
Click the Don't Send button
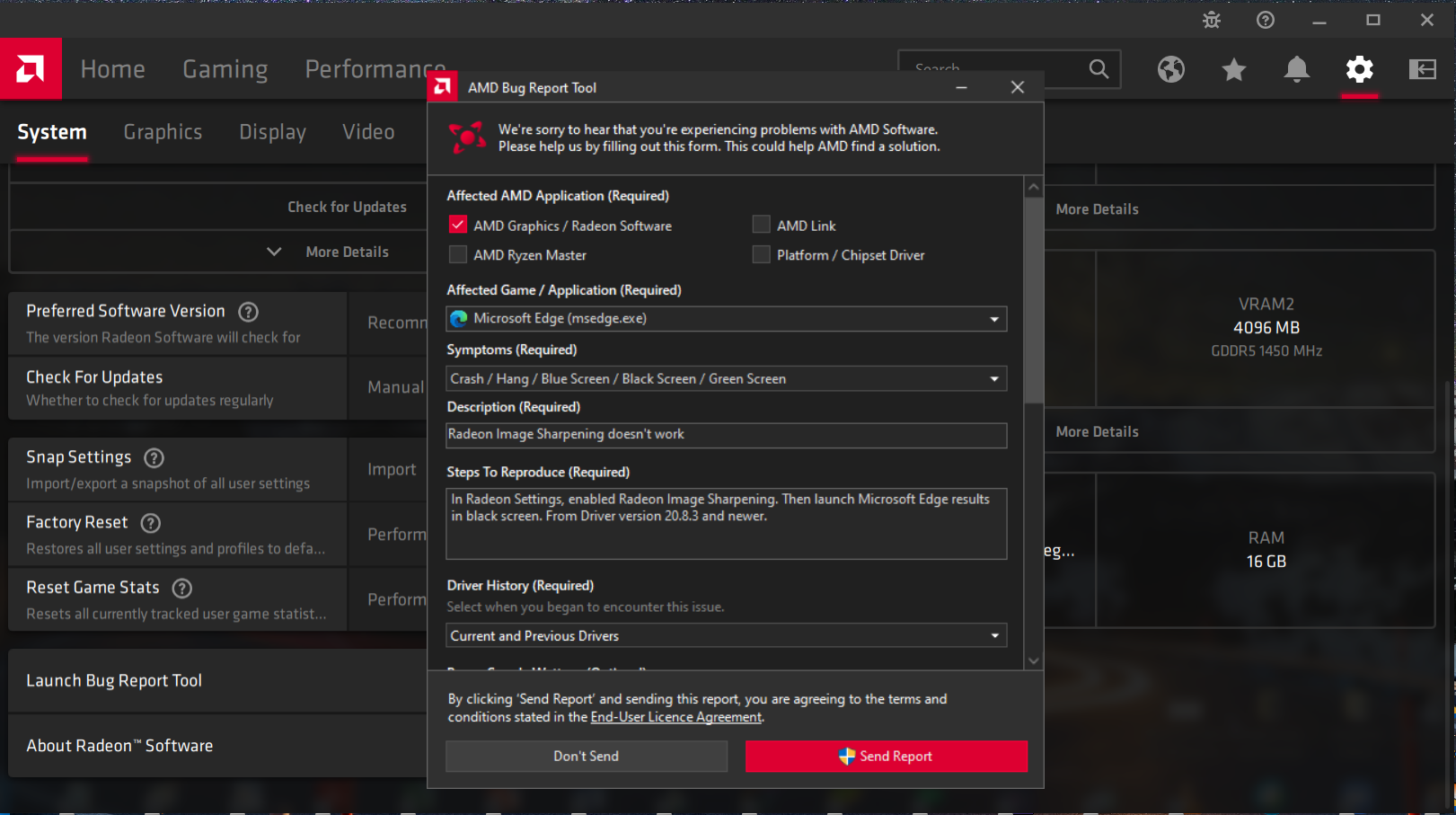[x=587, y=756]
